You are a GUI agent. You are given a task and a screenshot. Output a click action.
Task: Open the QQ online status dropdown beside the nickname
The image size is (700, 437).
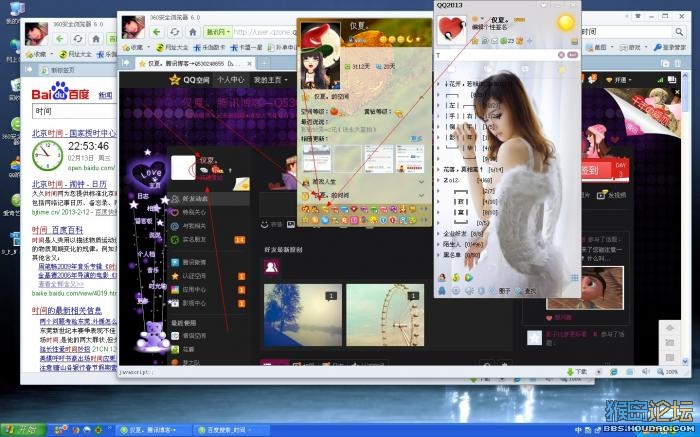[x=483, y=19]
